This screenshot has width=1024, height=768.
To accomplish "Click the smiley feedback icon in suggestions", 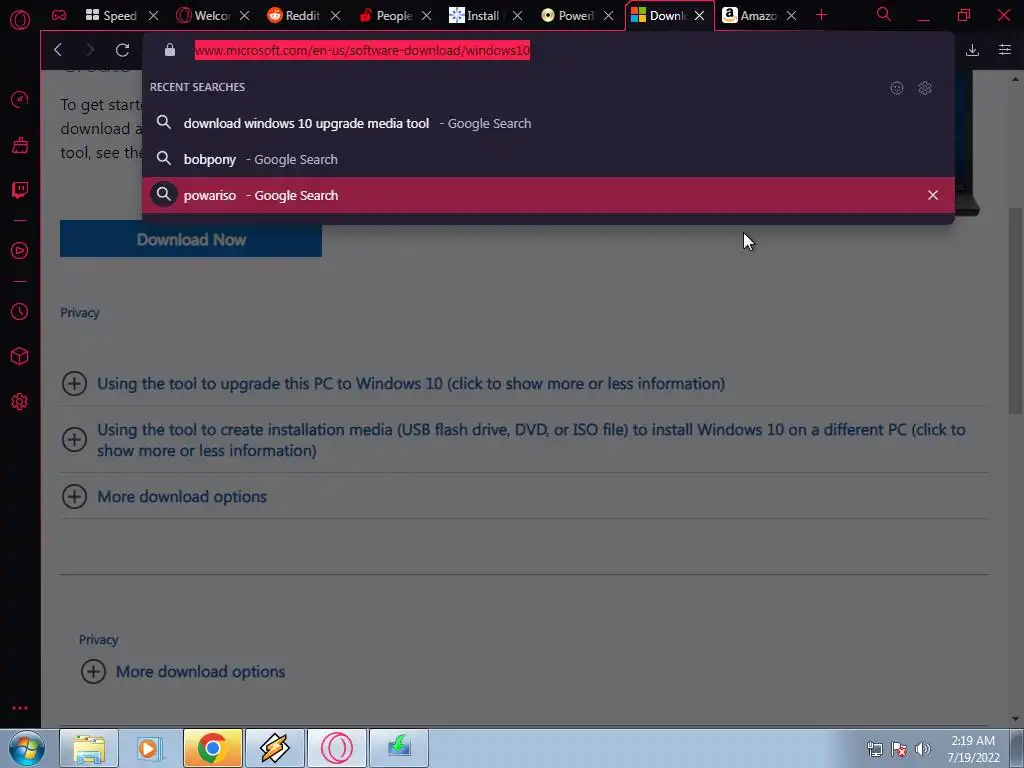I will click(897, 88).
